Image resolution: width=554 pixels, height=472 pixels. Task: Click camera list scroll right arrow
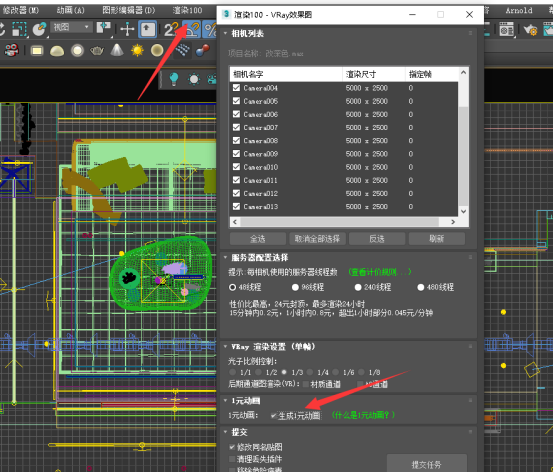453,222
